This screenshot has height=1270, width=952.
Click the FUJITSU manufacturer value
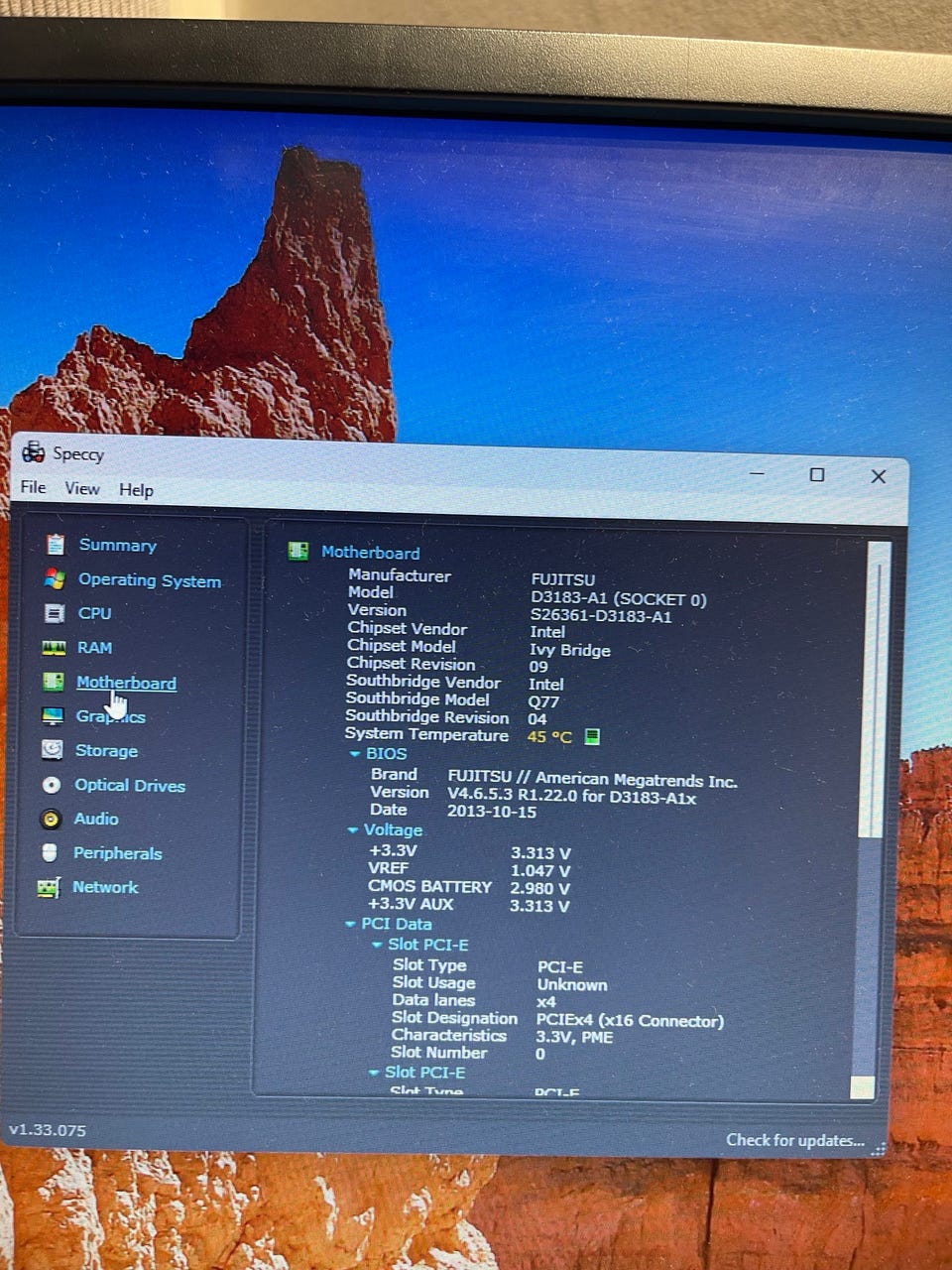[x=563, y=579]
